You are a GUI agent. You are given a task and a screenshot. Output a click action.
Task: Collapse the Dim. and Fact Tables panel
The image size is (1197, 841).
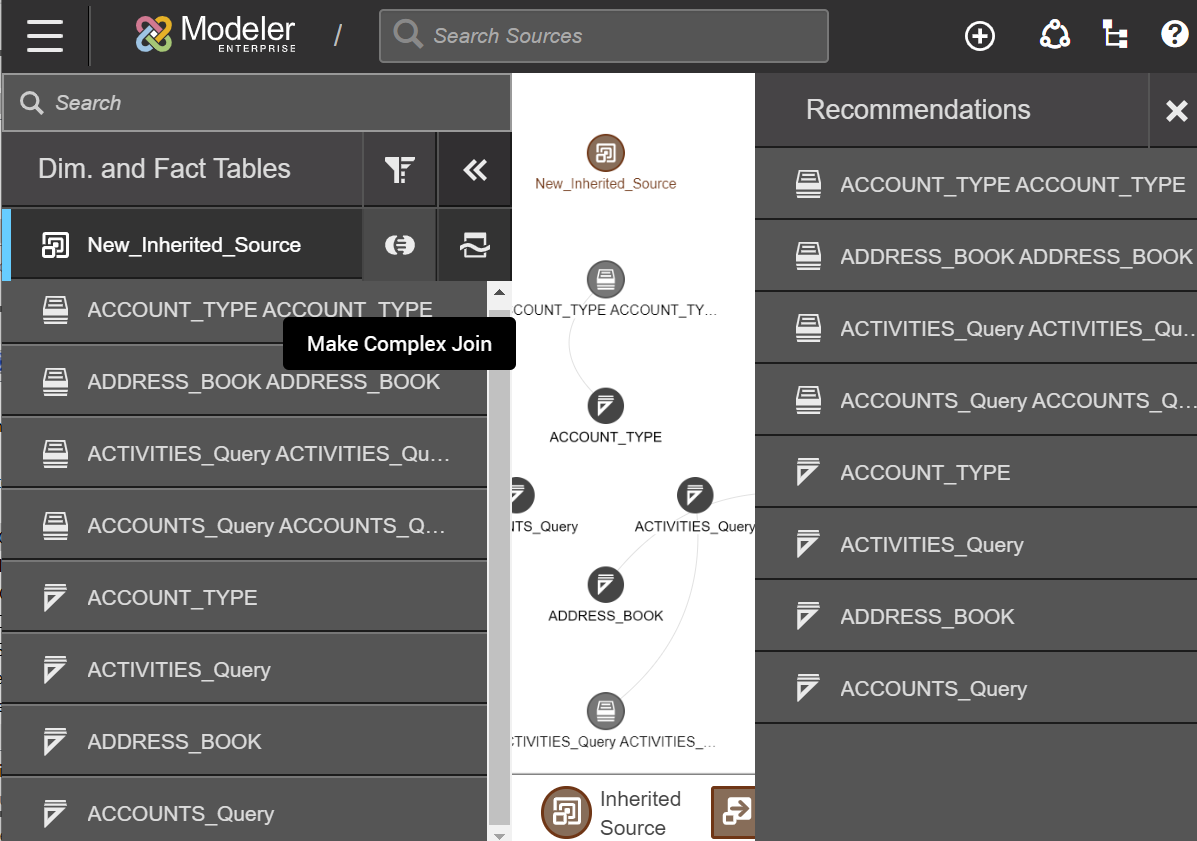474,170
